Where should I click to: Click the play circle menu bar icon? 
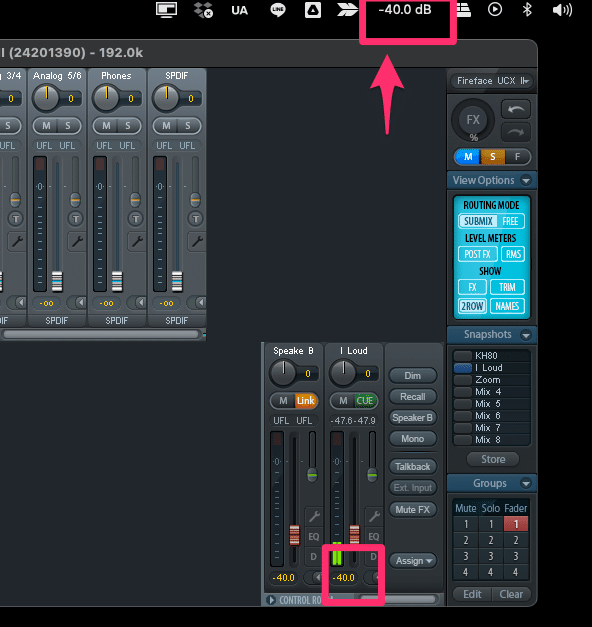495,9
